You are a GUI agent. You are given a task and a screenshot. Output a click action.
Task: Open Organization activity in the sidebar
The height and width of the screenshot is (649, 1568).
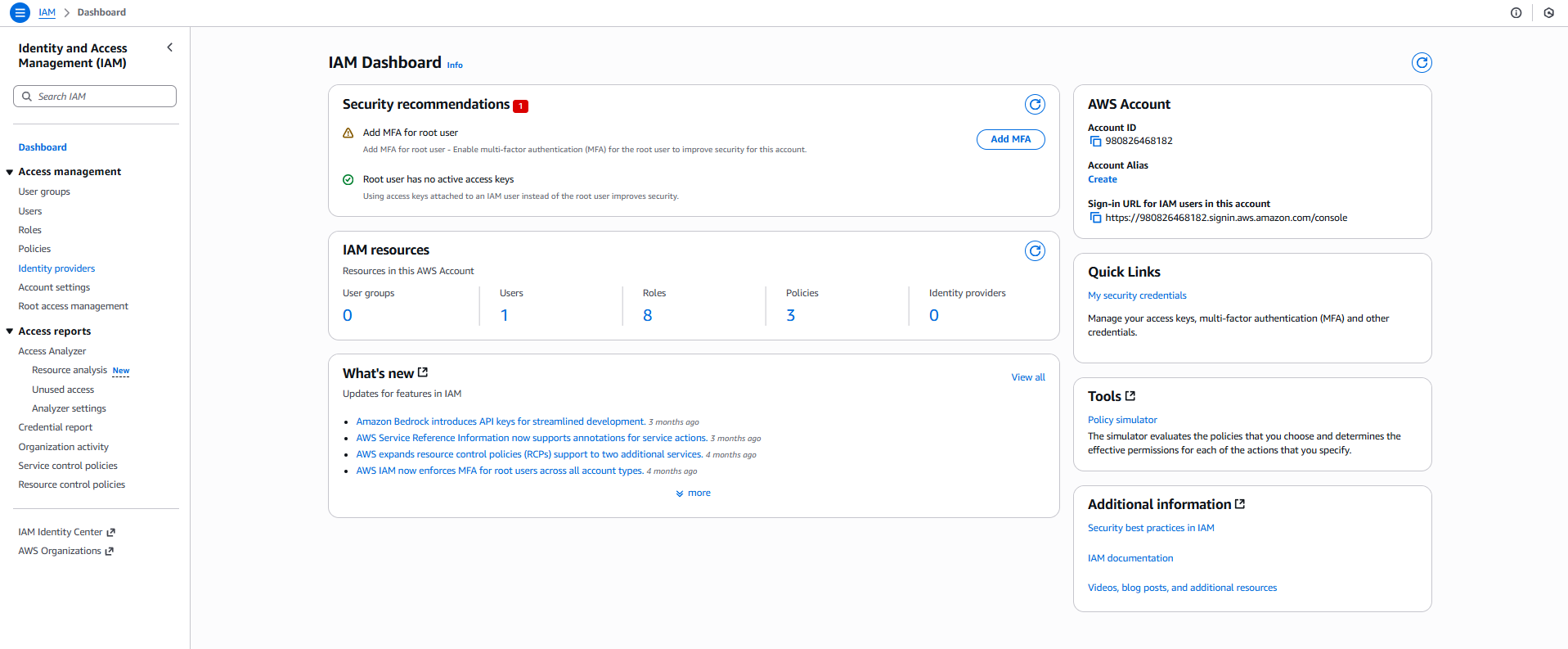(64, 447)
